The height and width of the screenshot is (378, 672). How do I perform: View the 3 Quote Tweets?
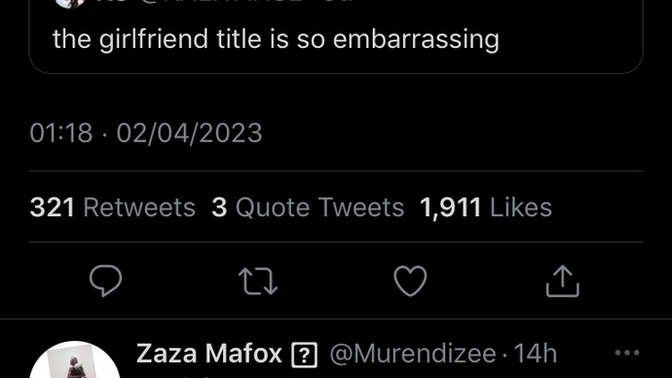[x=308, y=207]
